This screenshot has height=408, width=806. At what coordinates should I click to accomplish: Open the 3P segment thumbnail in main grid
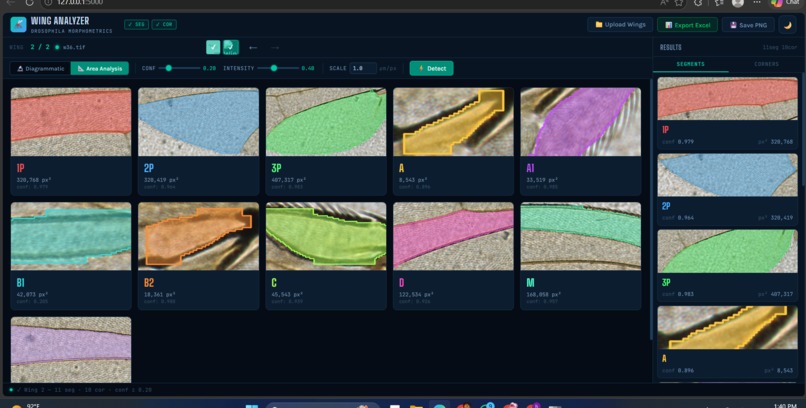326,122
